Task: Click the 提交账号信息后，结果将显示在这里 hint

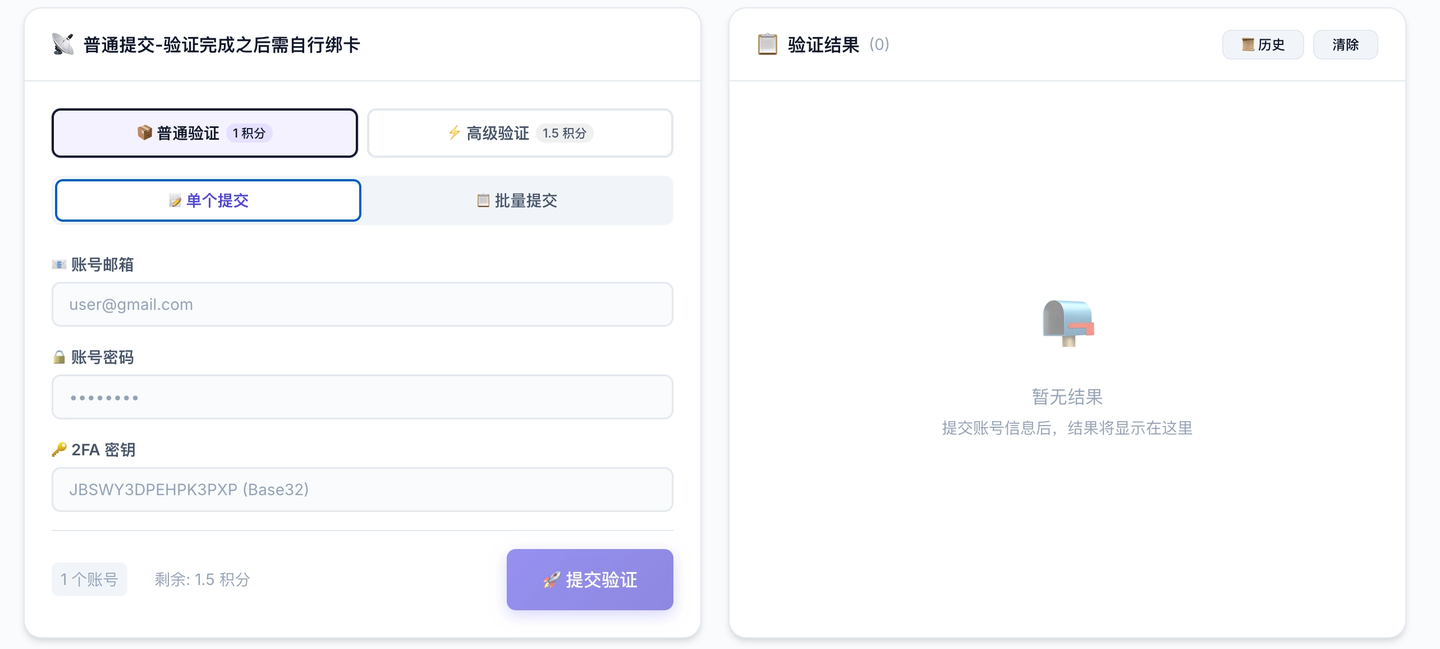Action: (1067, 428)
